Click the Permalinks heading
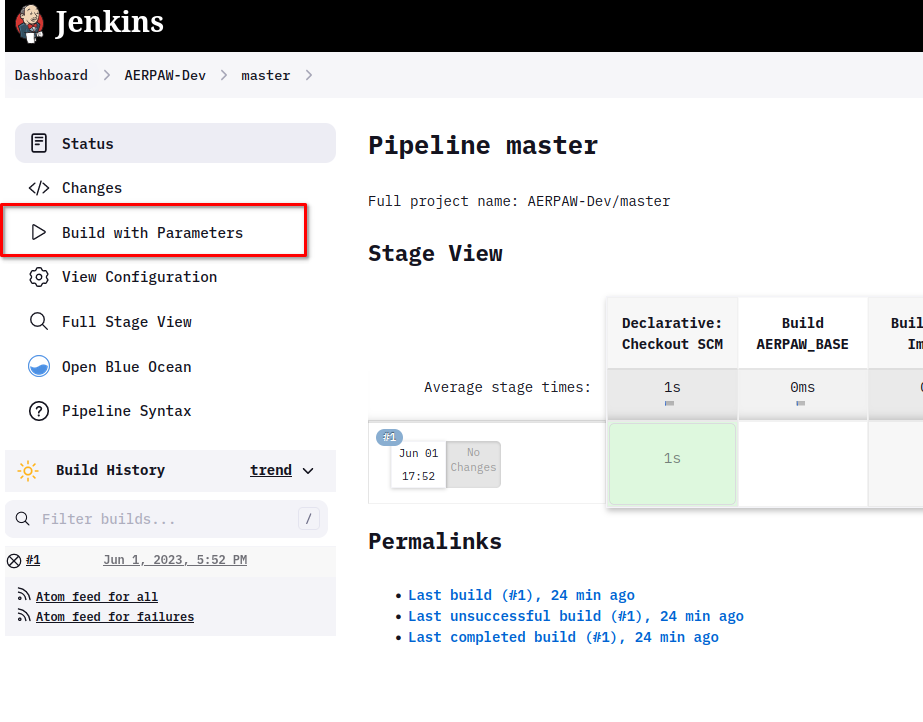 435,541
